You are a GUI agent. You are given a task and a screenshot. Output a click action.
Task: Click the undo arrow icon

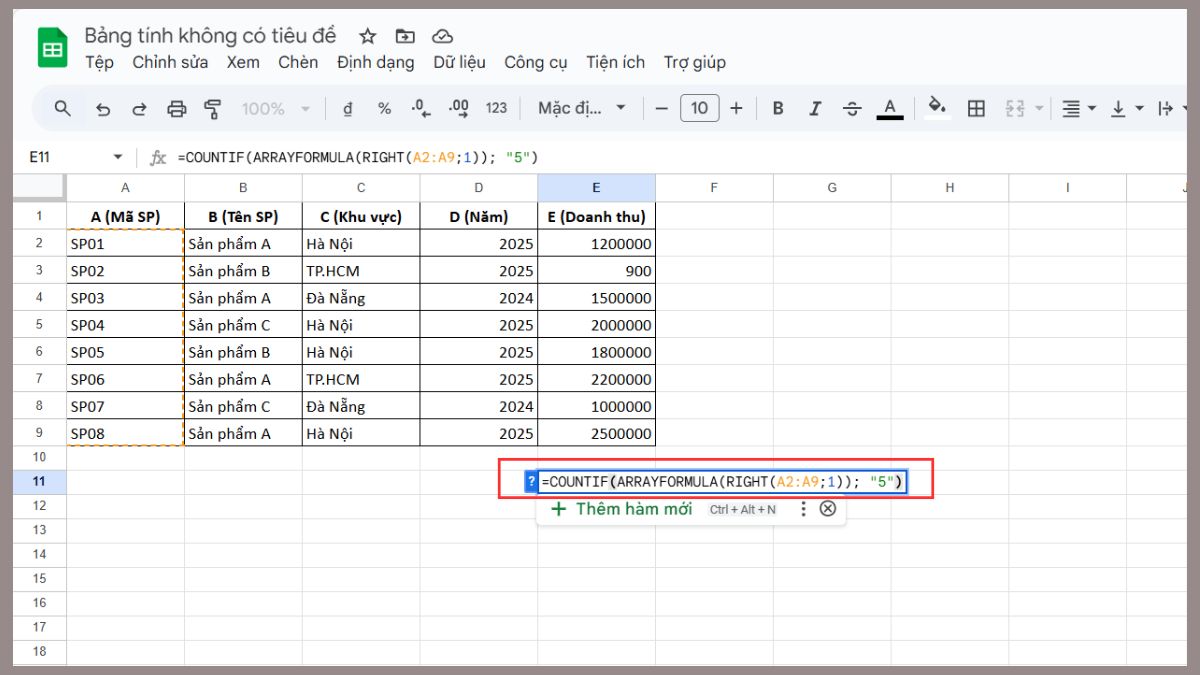102,109
